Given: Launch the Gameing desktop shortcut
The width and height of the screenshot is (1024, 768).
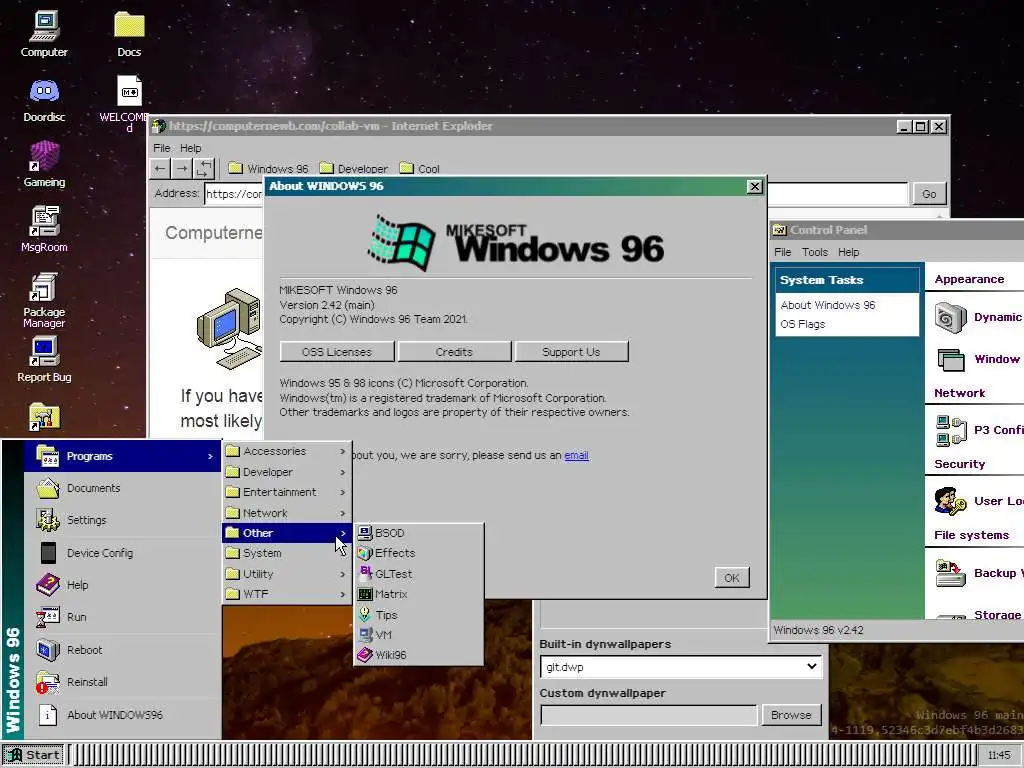Looking at the screenshot, I should [44, 164].
